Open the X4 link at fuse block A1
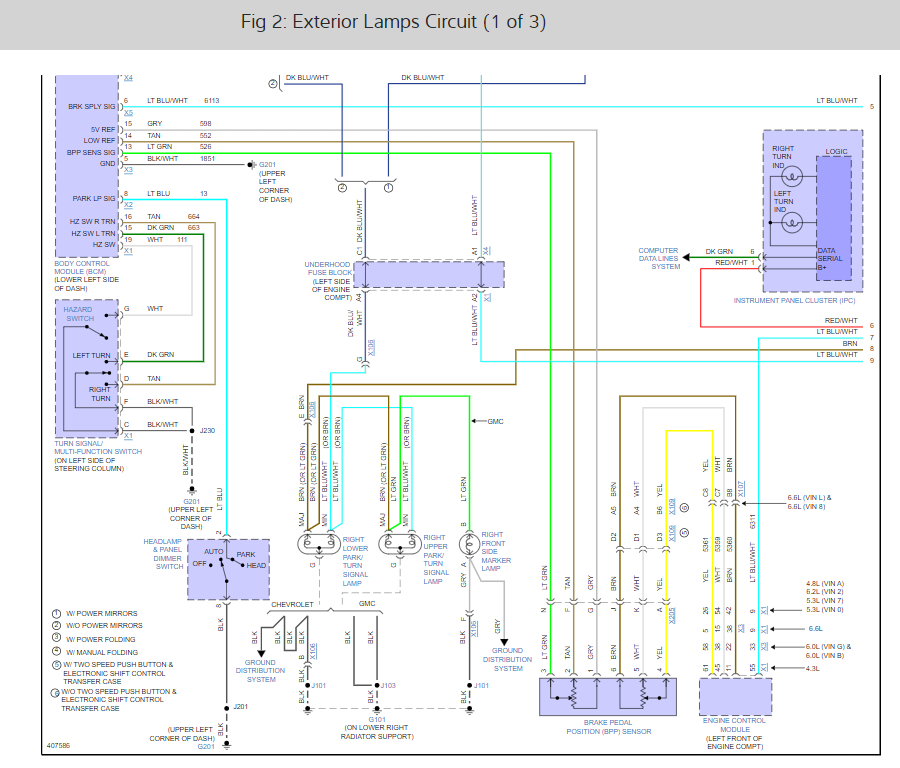Image resolution: width=900 pixels, height=768 pixels. coord(486,251)
